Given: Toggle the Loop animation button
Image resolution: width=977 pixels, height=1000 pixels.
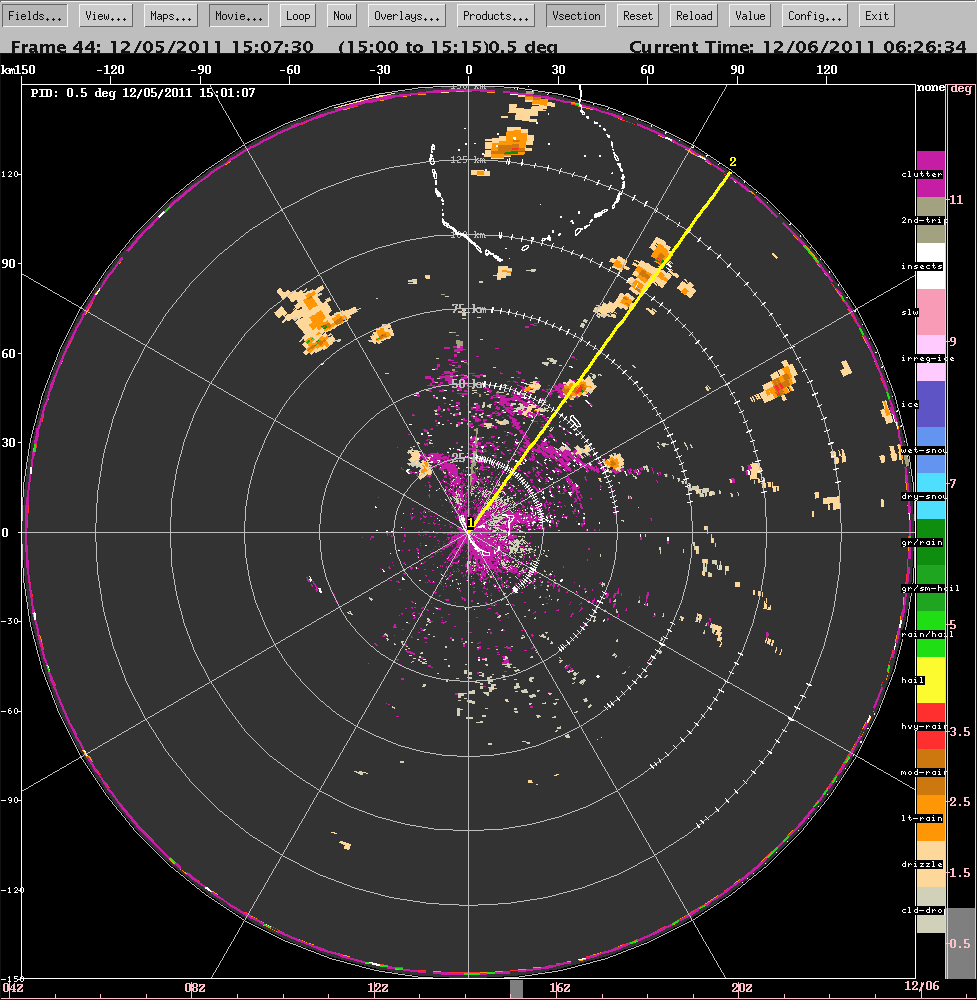Looking at the screenshot, I should tap(297, 16).
